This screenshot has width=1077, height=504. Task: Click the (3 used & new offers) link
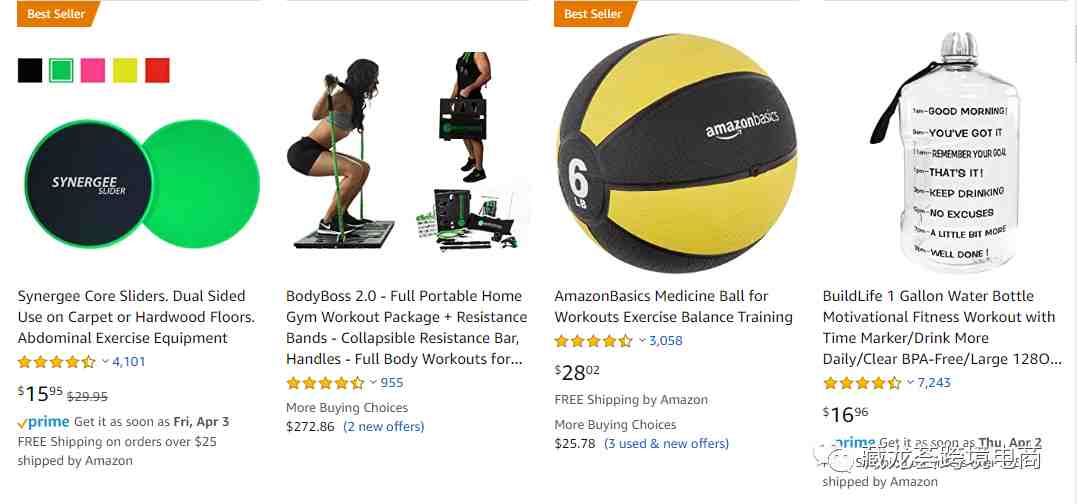tap(666, 444)
